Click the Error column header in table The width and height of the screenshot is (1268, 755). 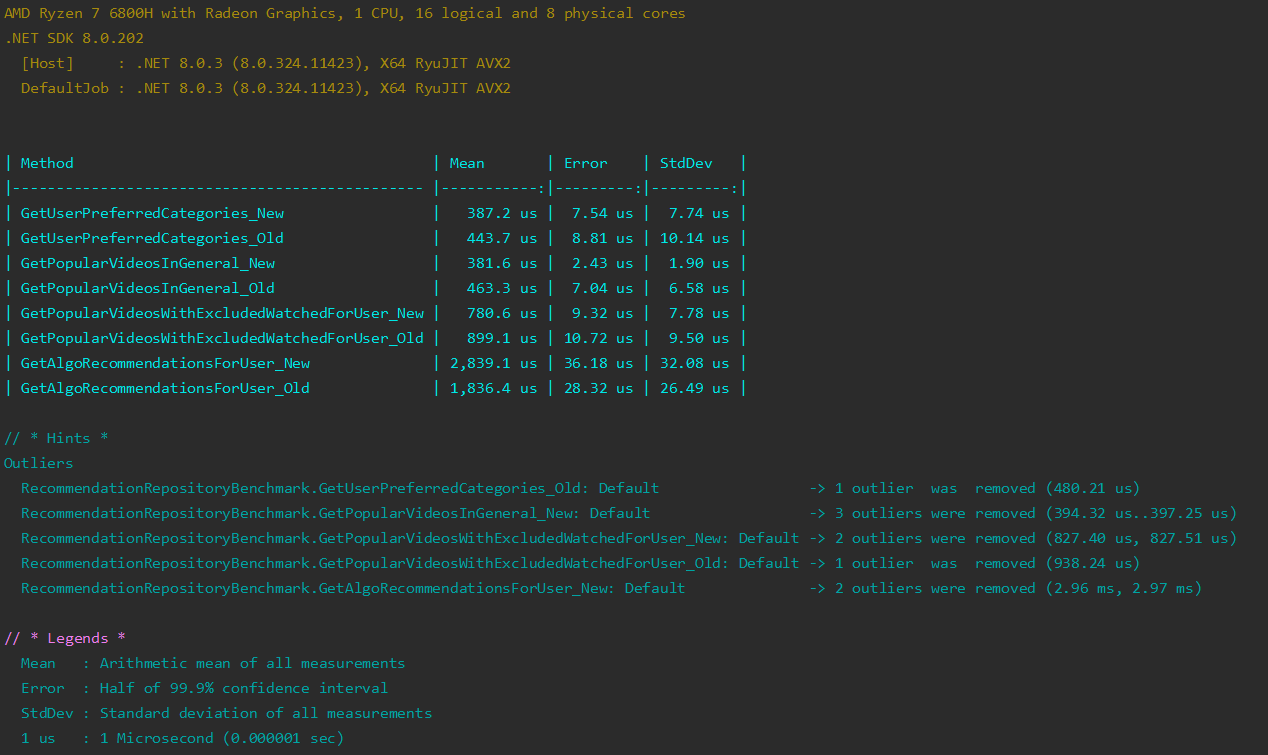pyautogui.click(x=585, y=163)
